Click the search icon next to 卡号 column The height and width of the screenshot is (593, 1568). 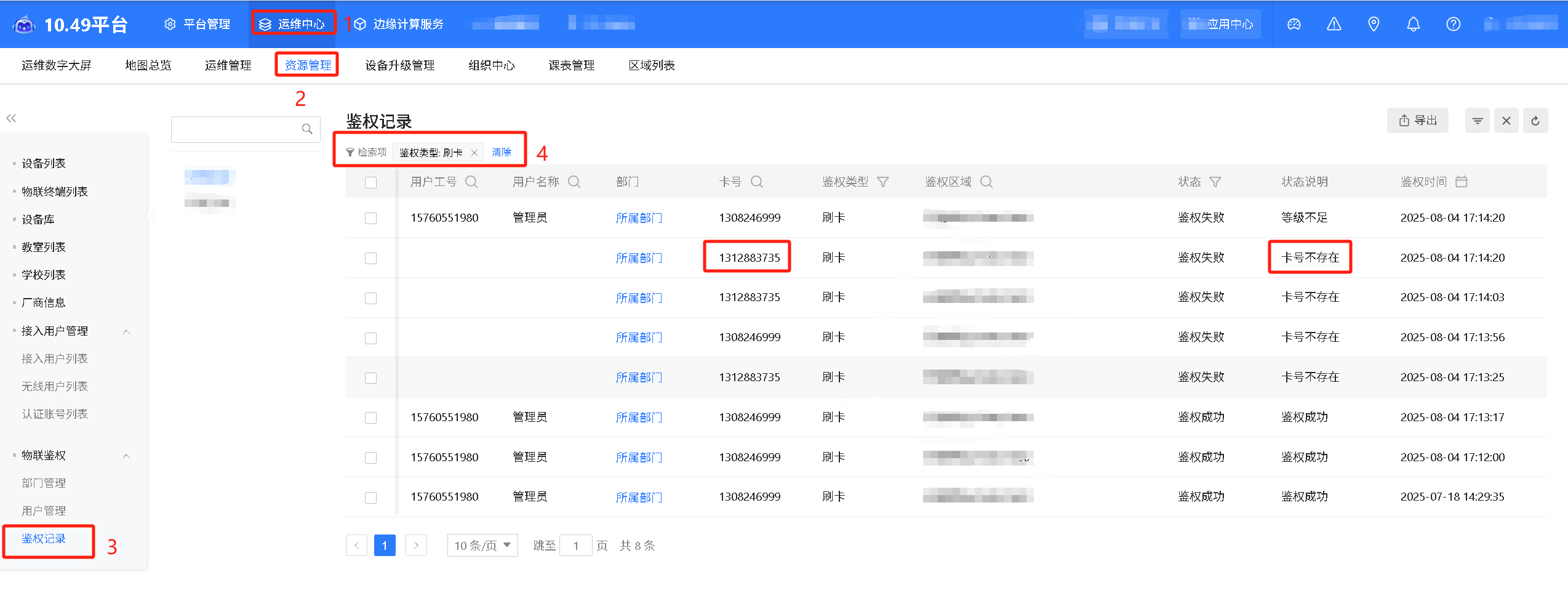click(757, 182)
